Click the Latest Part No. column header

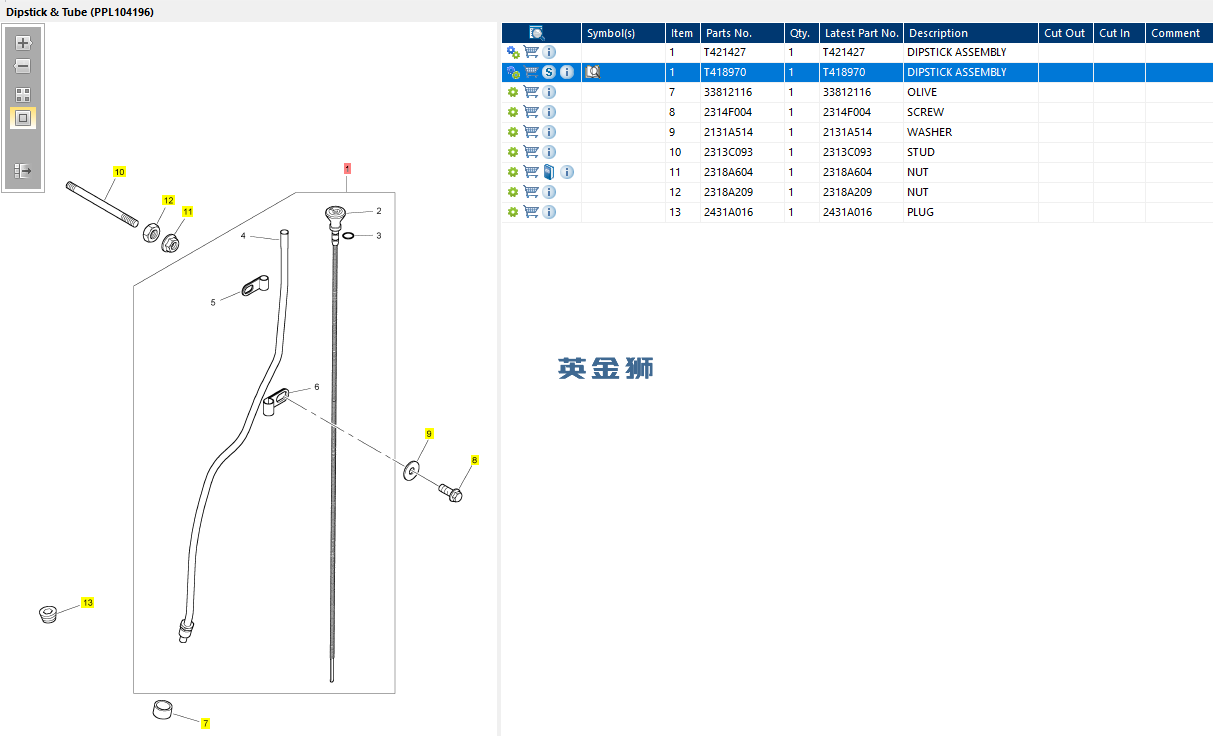(x=861, y=33)
